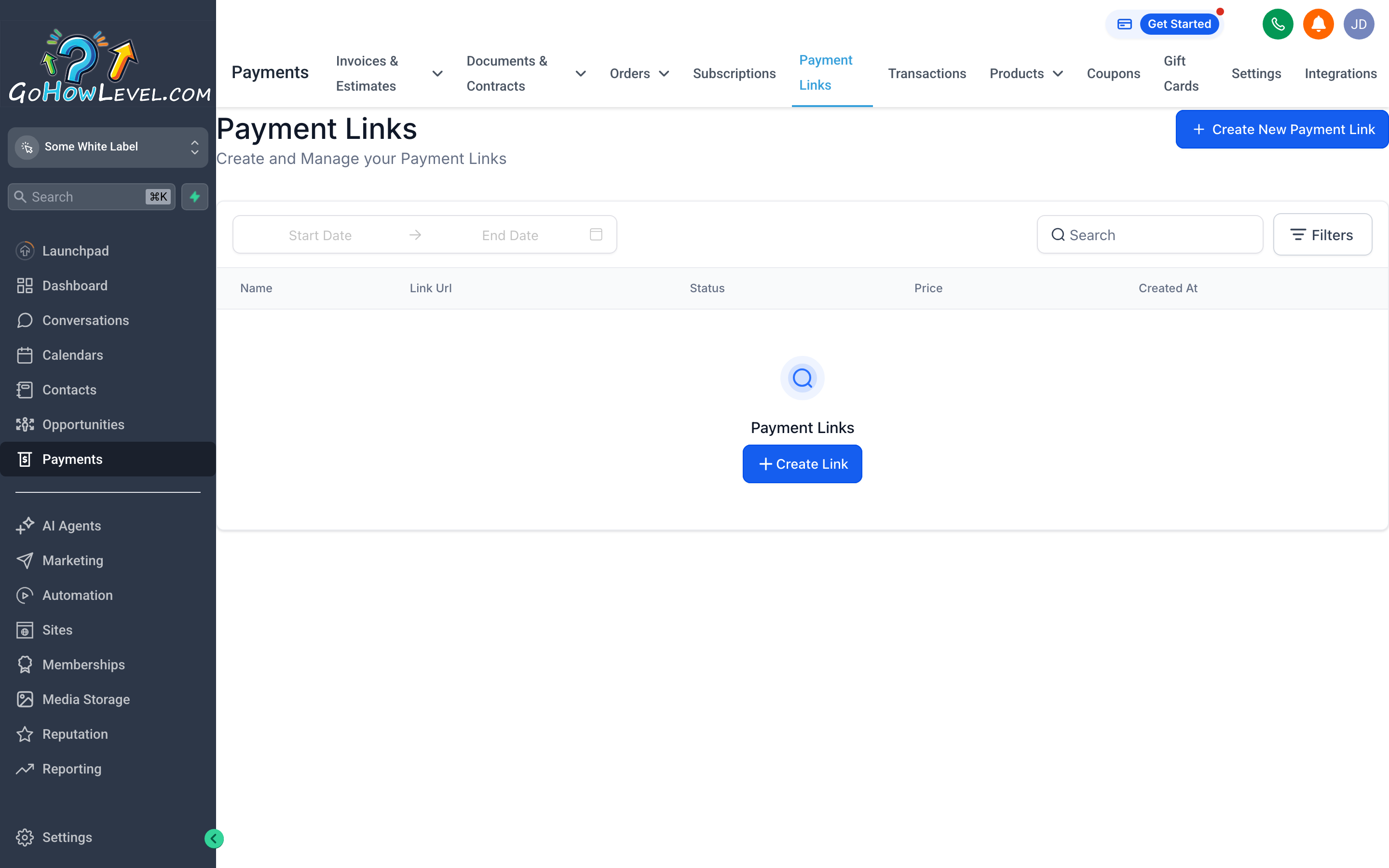
Task: Expand the Documents & Contracts dropdown
Action: tap(580, 73)
